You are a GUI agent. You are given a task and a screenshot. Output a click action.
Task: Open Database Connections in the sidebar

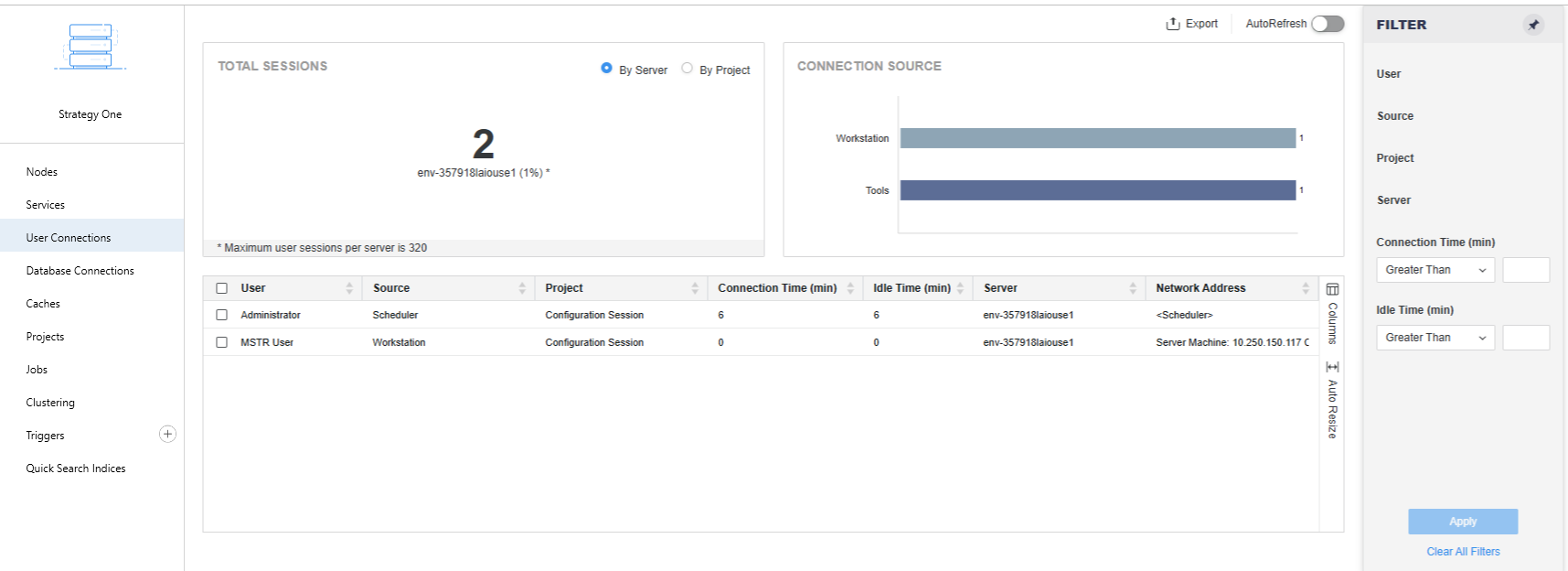point(80,271)
